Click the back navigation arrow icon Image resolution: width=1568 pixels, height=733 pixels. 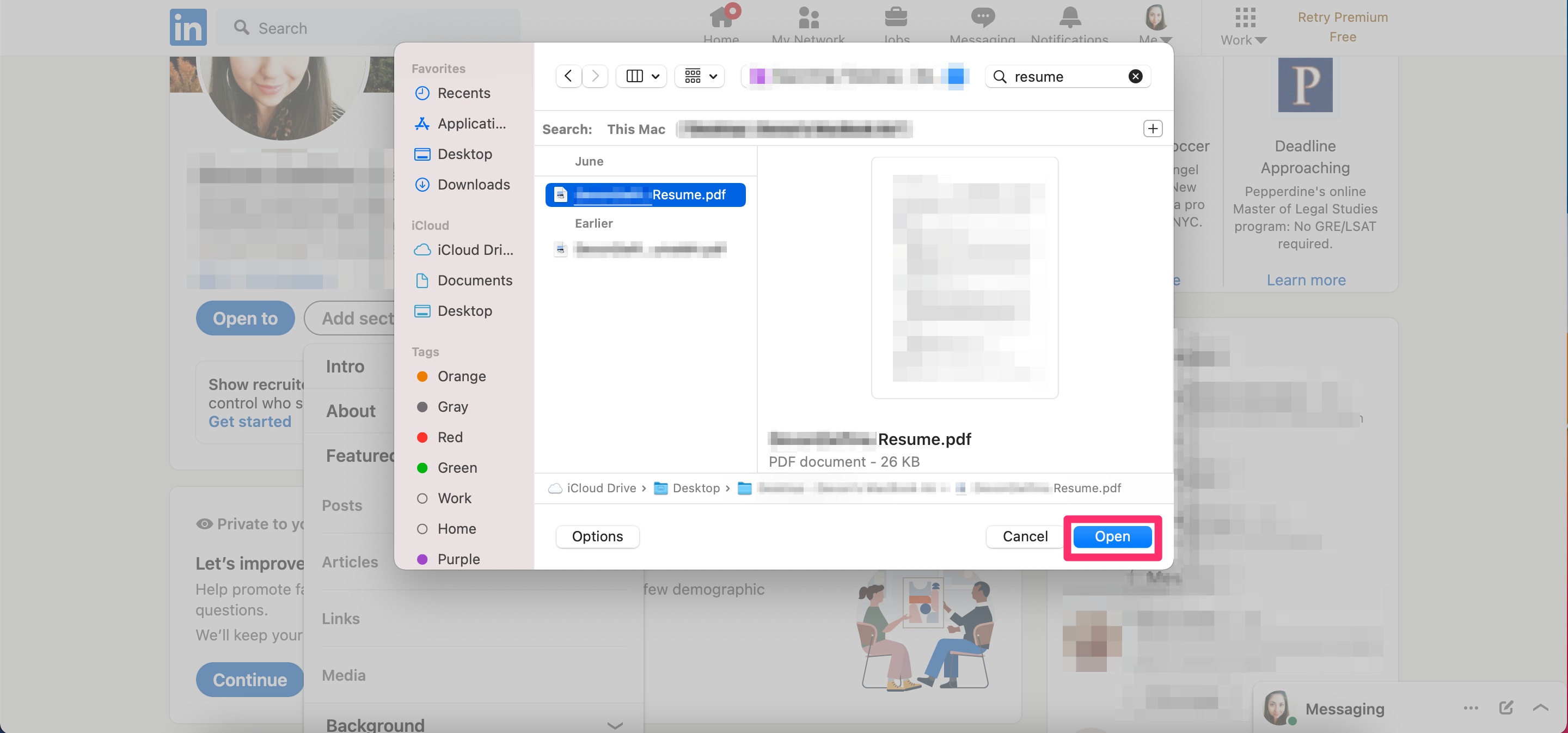[568, 75]
